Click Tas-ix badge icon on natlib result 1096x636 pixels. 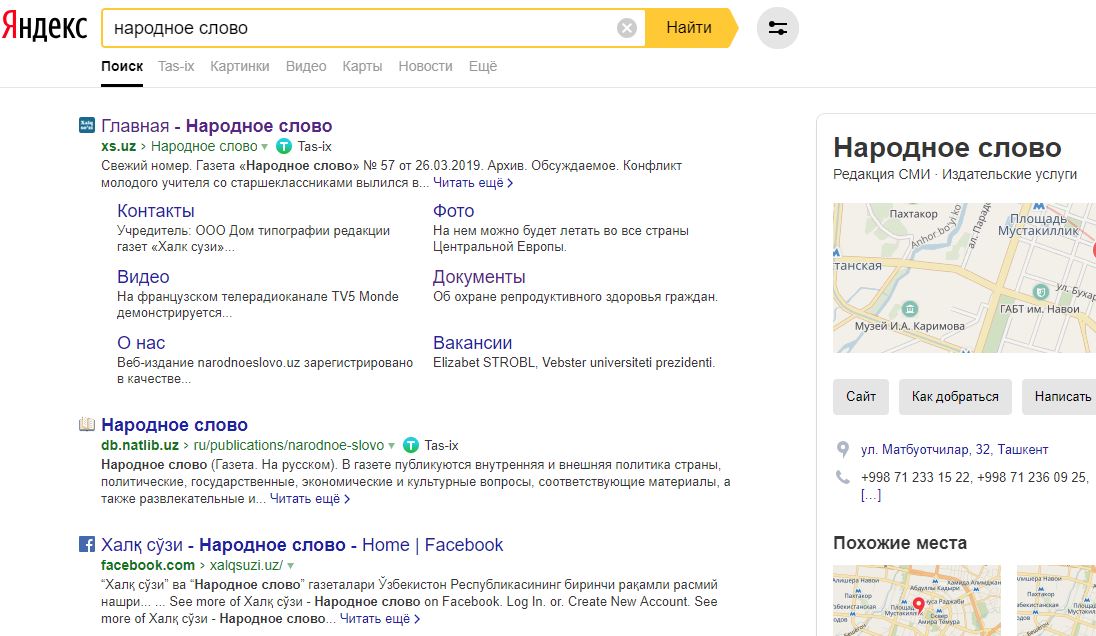(x=411, y=445)
